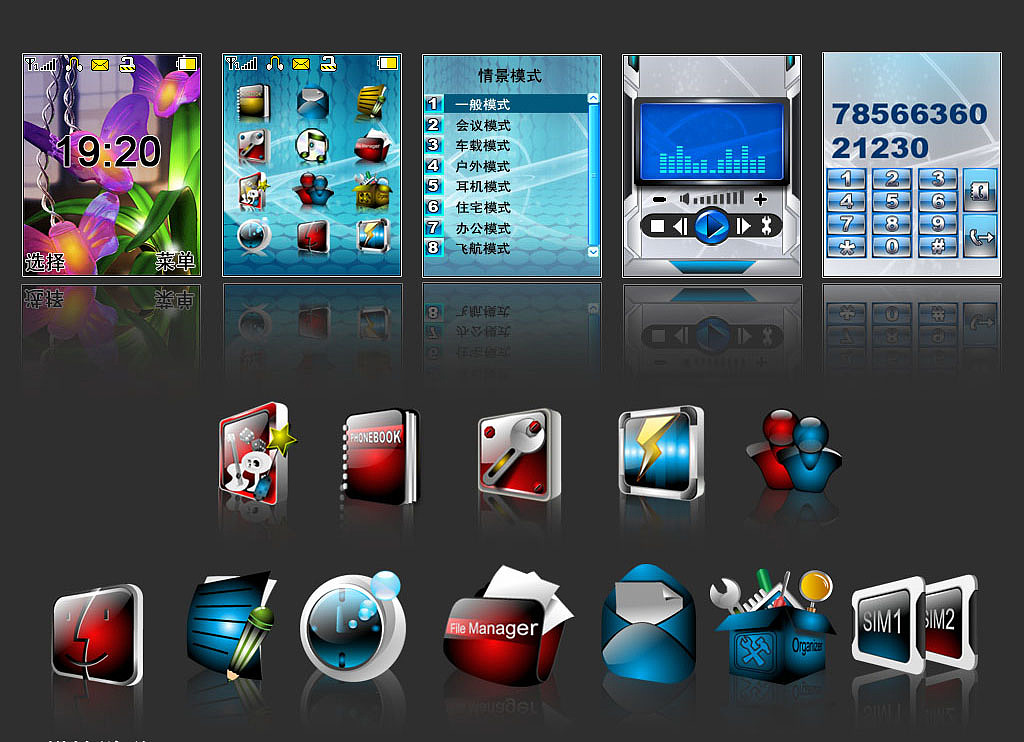This screenshot has height=742, width=1024.
Task: Open the blue envelope Messages icon
Action: tap(646, 625)
